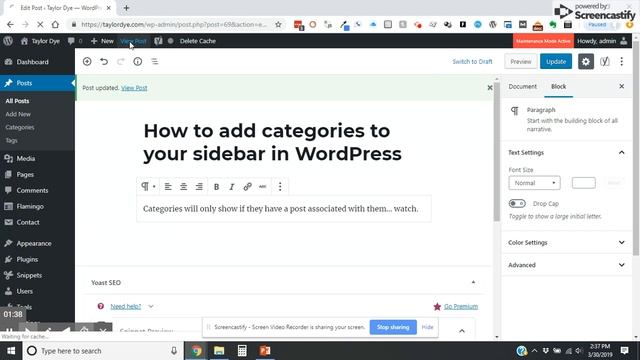
Task: Close the settings sidebar panel
Action: (622, 87)
